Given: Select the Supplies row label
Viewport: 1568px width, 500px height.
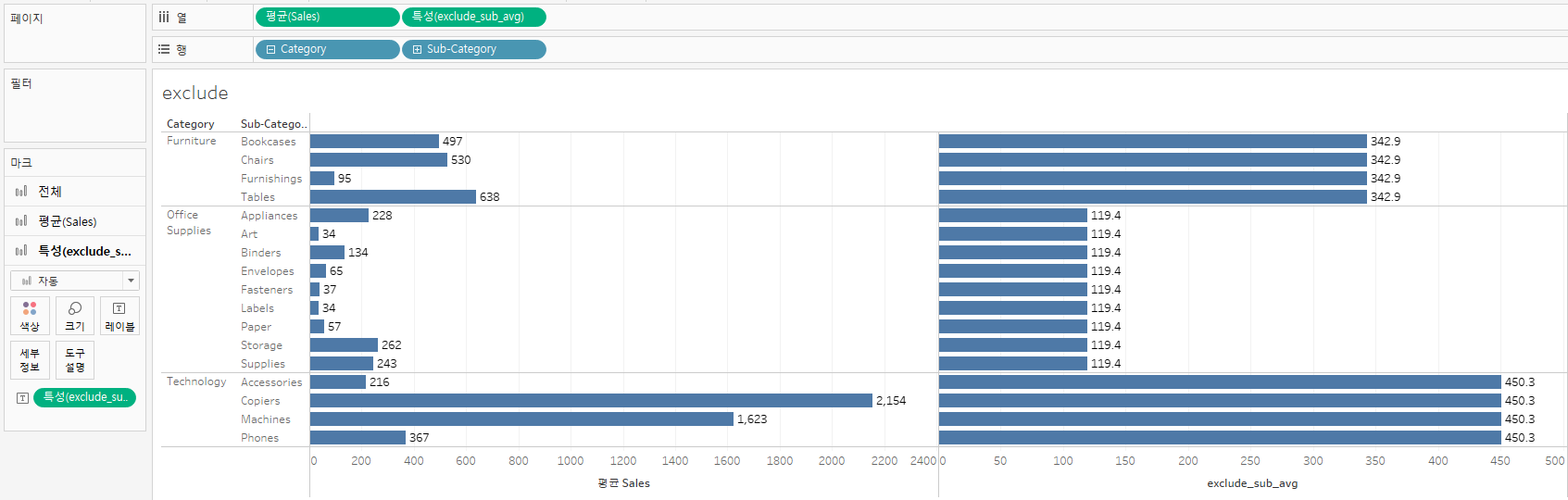Looking at the screenshot, I should pyautogui.click(x=263, y=364).
